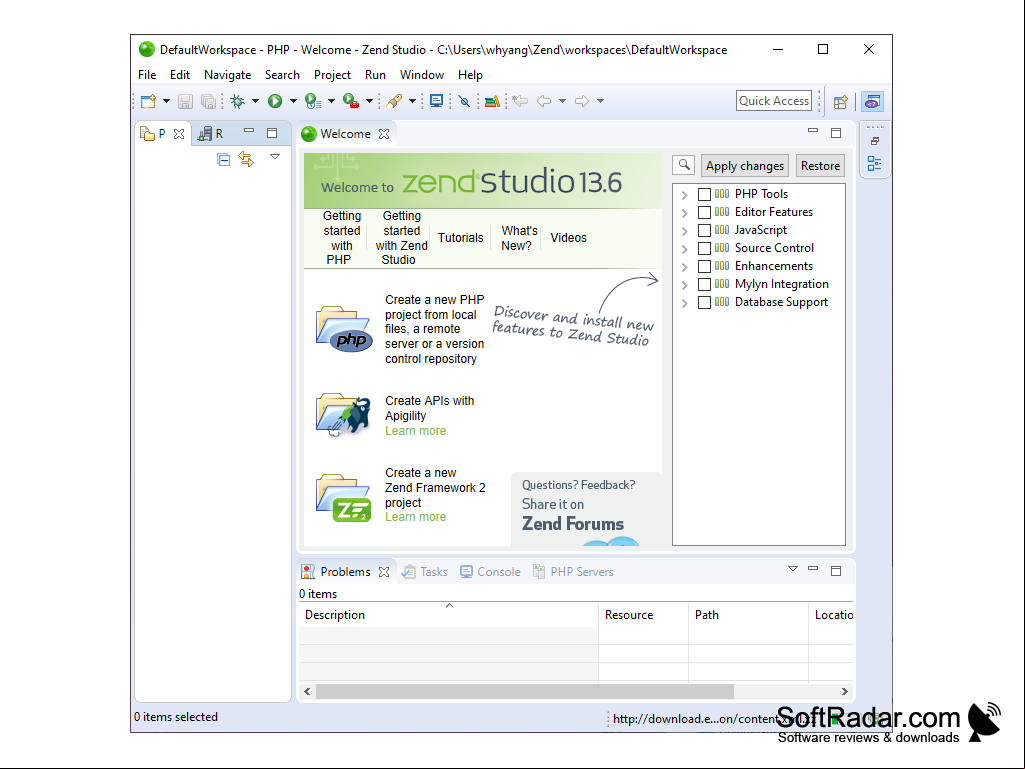Check the JavaScript checkbox
Image resolution: width=1025 pixels, height=769 pixels.
(705, 230)
